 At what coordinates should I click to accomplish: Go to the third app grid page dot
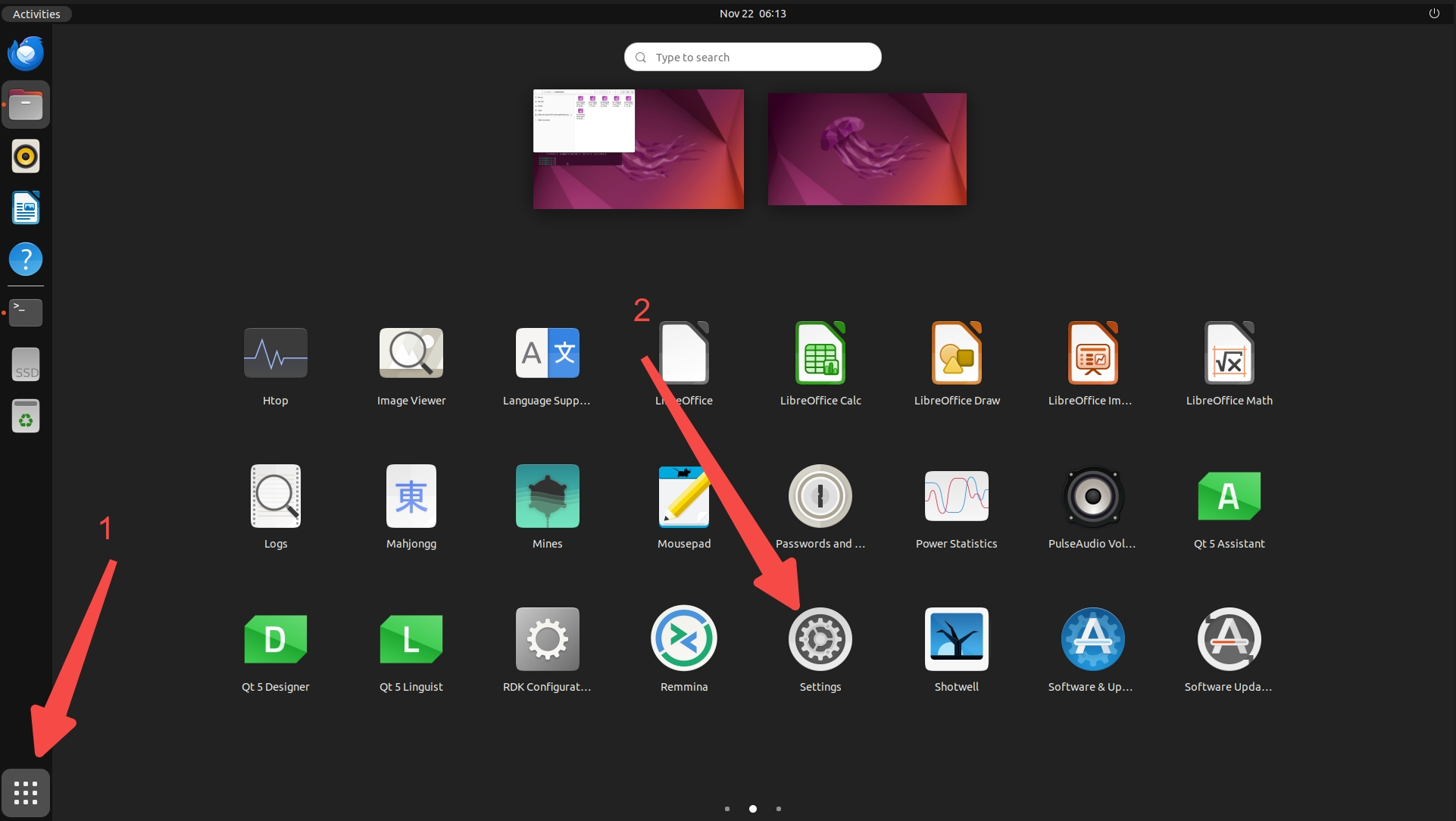778,809
